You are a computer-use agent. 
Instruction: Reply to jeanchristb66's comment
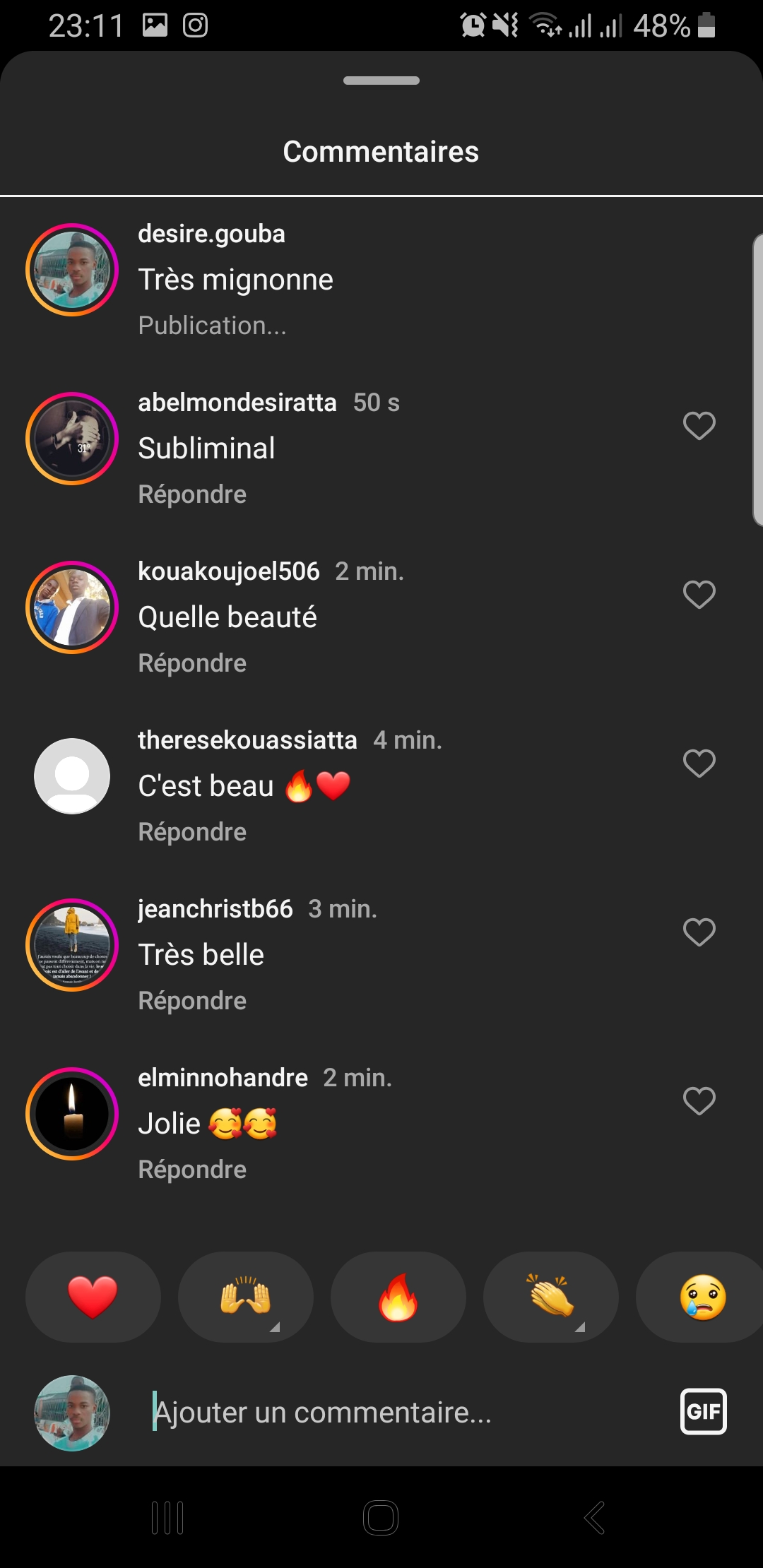click(192, 1001)
